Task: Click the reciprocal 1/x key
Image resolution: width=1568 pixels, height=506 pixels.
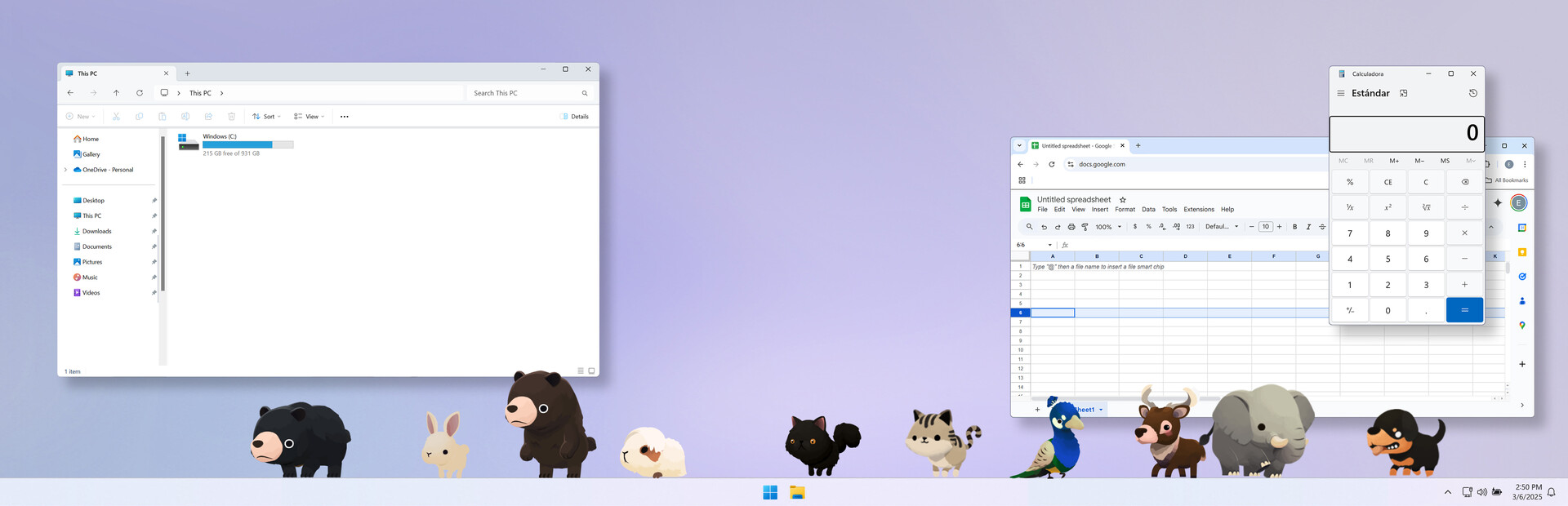Action: [x=1350, y=207]
